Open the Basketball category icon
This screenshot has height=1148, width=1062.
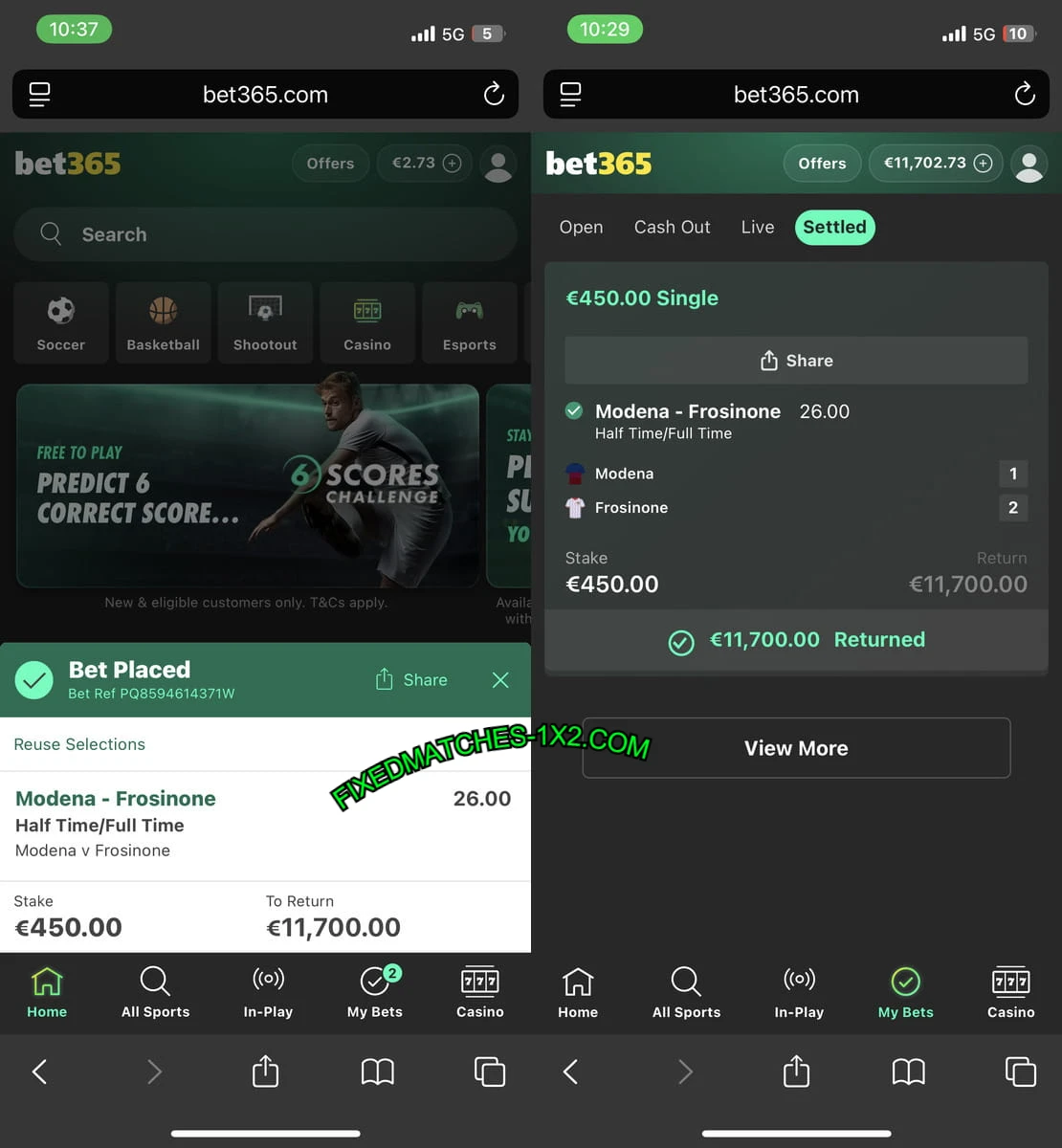click(164, 322)
